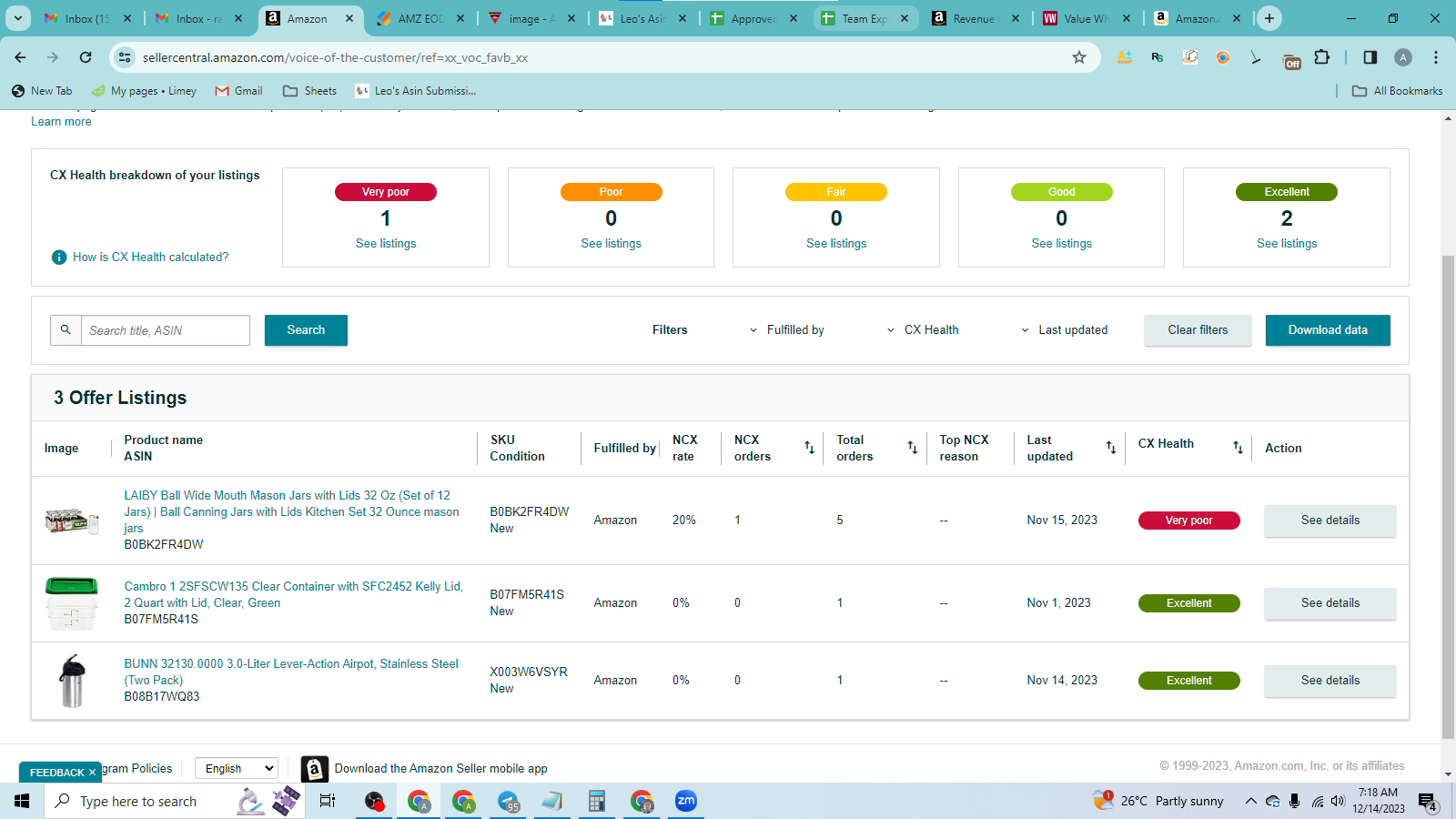Screen dimensions: 1456x819
Task: Click the Mason jars product thumbnail
Action: 72,521
